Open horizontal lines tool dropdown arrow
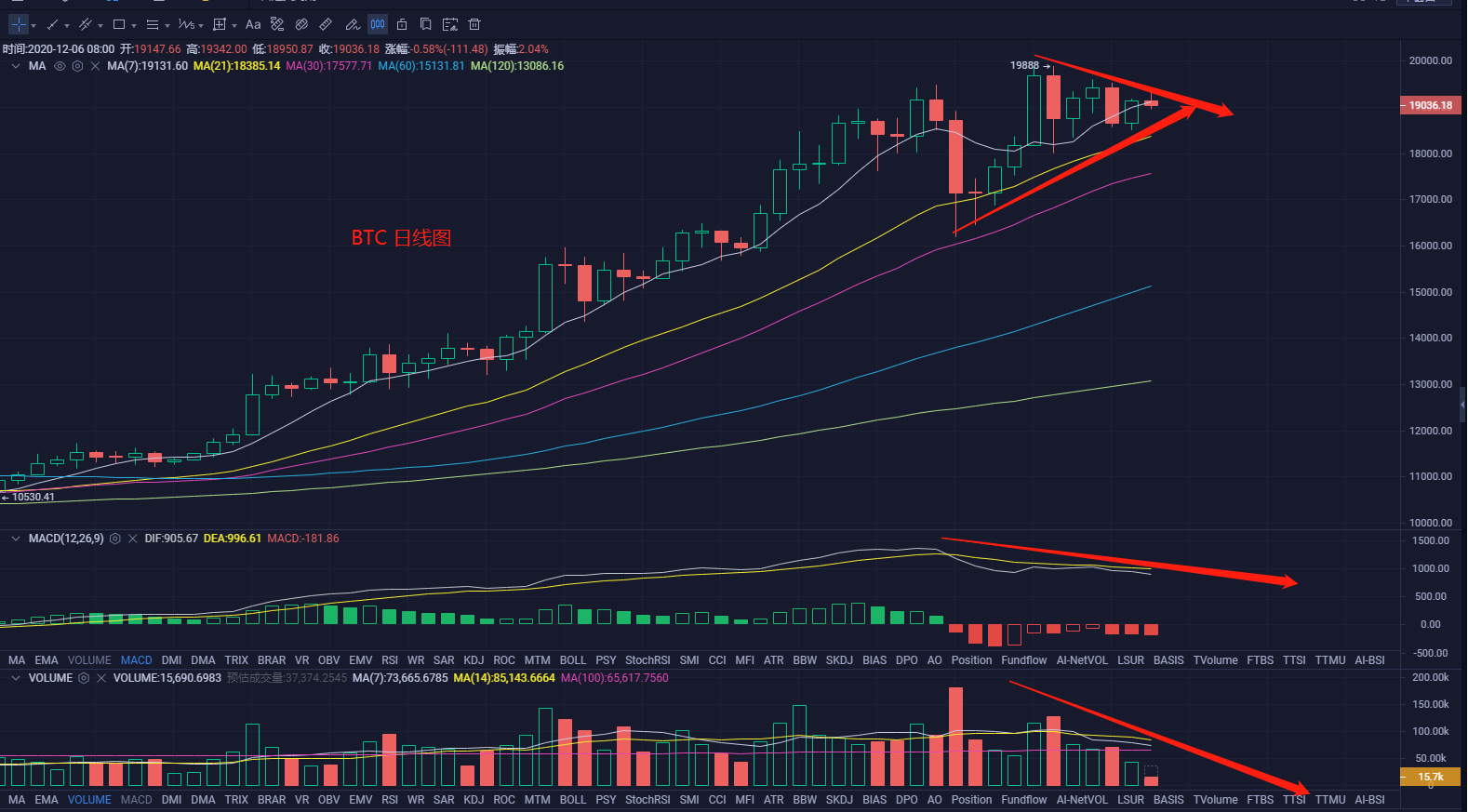The height and width of the screenshot is (812, 1468). click(167, 26)
